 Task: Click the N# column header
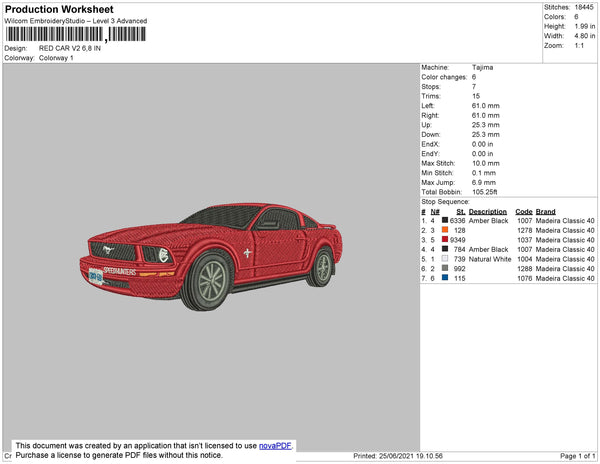(x=433, y=212)
